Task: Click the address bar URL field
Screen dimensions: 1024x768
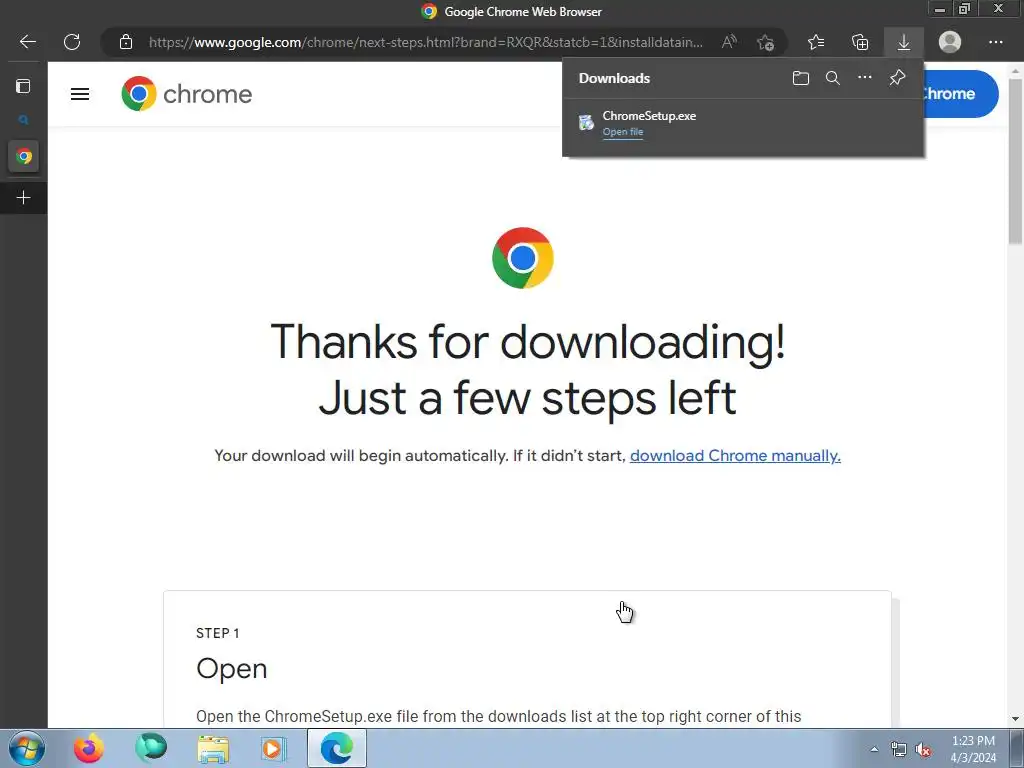Action: coord(426,42)
